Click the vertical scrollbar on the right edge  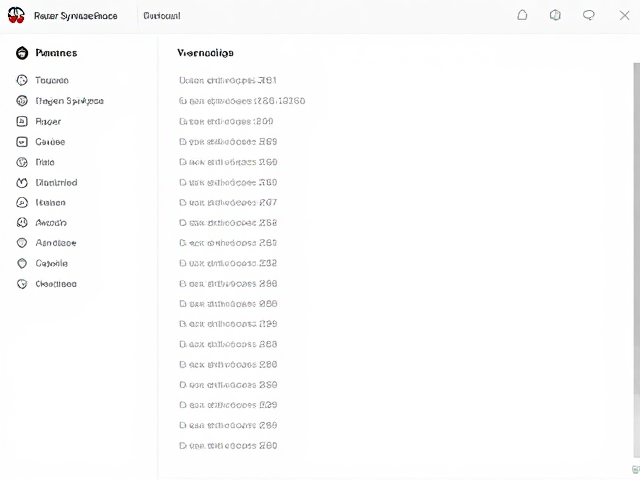click(636, 229)
